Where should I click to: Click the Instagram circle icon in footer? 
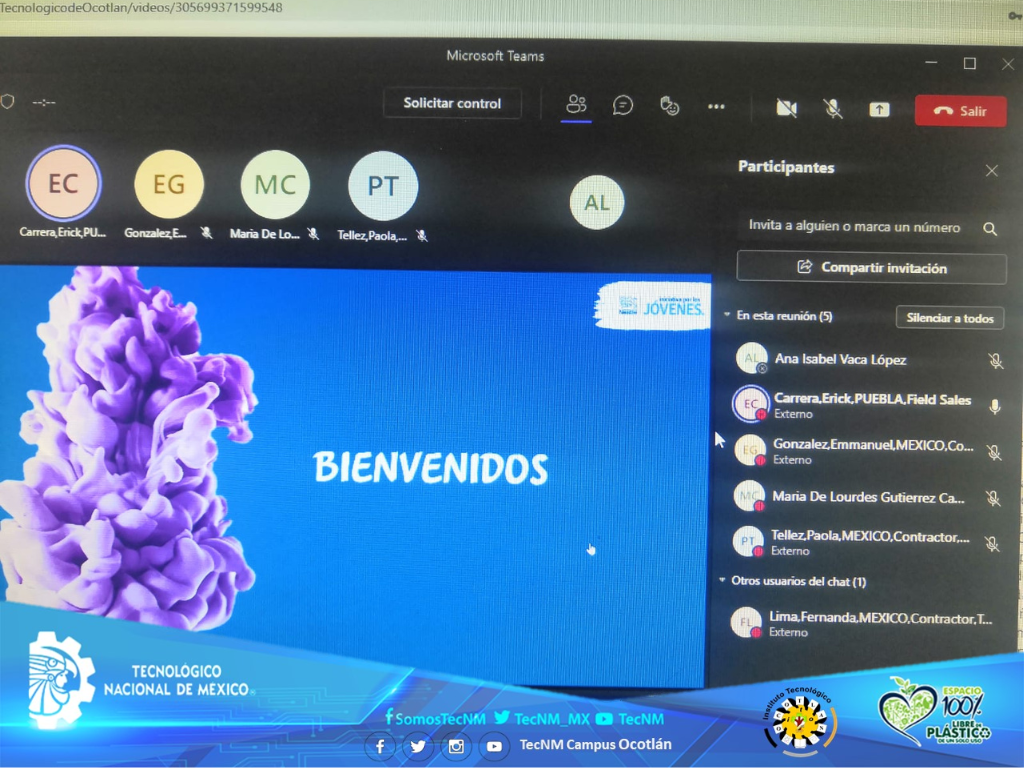point(456,746)
